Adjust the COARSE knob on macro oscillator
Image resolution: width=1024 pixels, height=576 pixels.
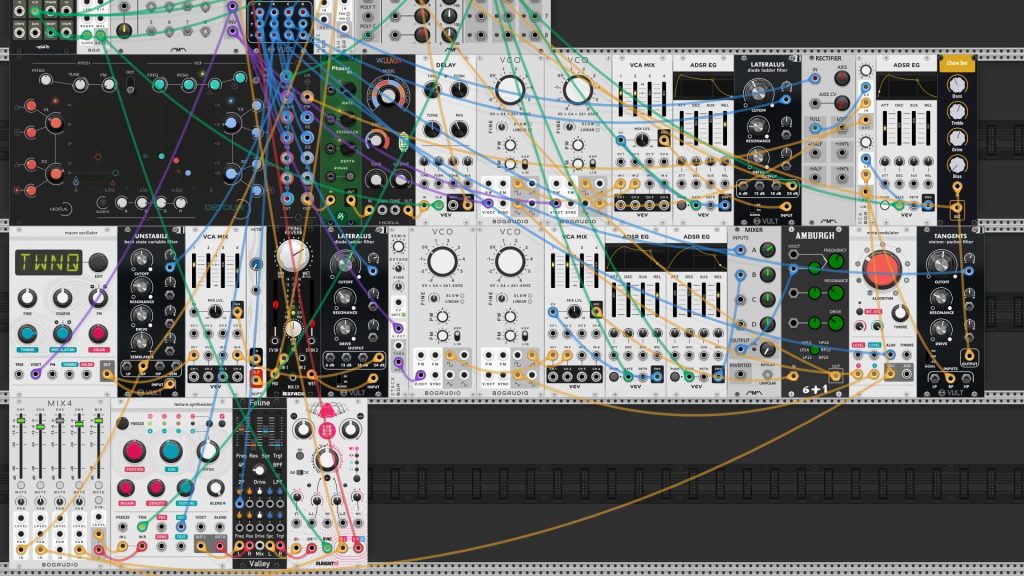click(x=62, y=298)
